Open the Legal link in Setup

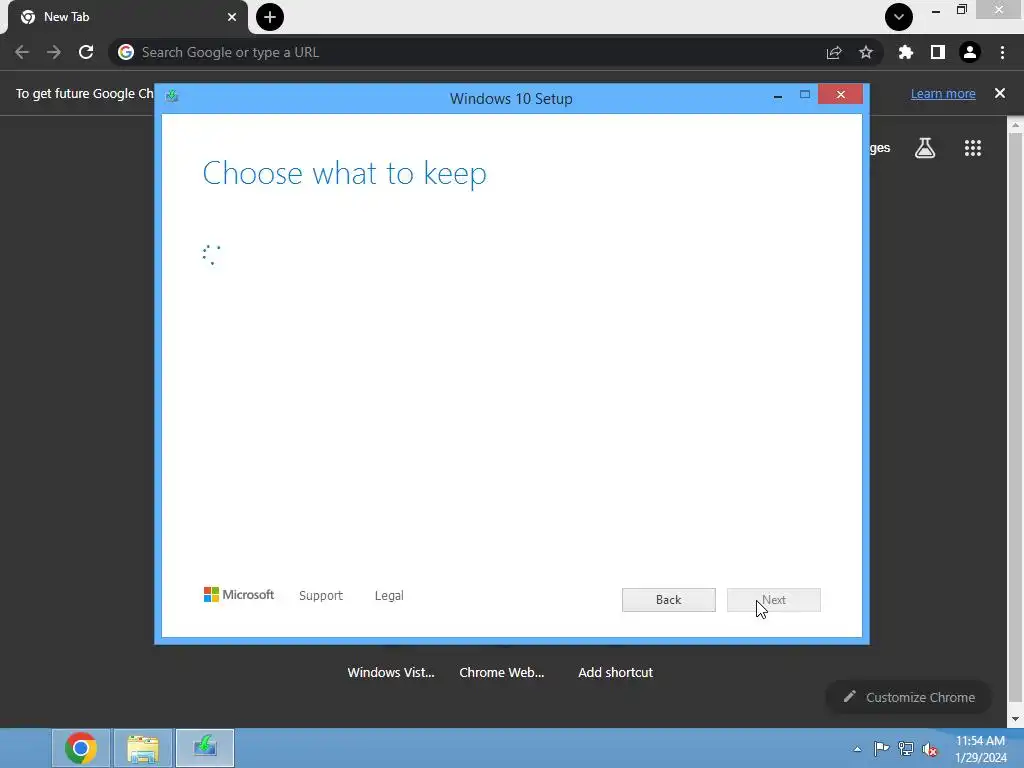[x=389, y=596]
